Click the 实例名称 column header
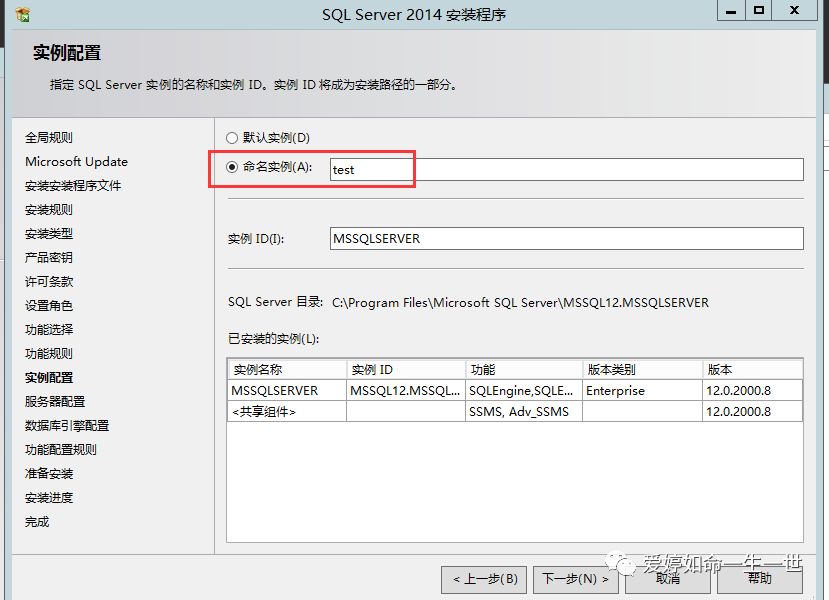The width and height of the screenshot is (829, 600). [287, 370]
